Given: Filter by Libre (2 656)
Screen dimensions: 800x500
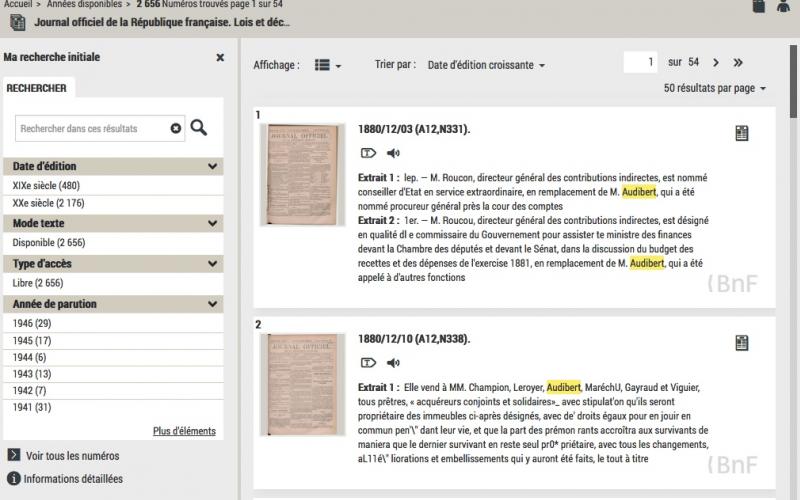Looking at the screenshot, I should point(38,283).
